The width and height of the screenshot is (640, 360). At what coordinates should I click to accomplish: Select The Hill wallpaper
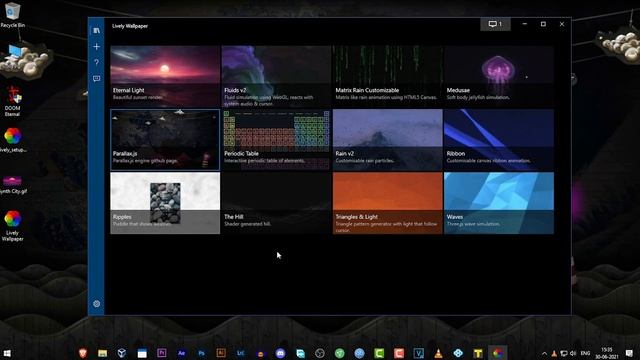pos(276,203)
